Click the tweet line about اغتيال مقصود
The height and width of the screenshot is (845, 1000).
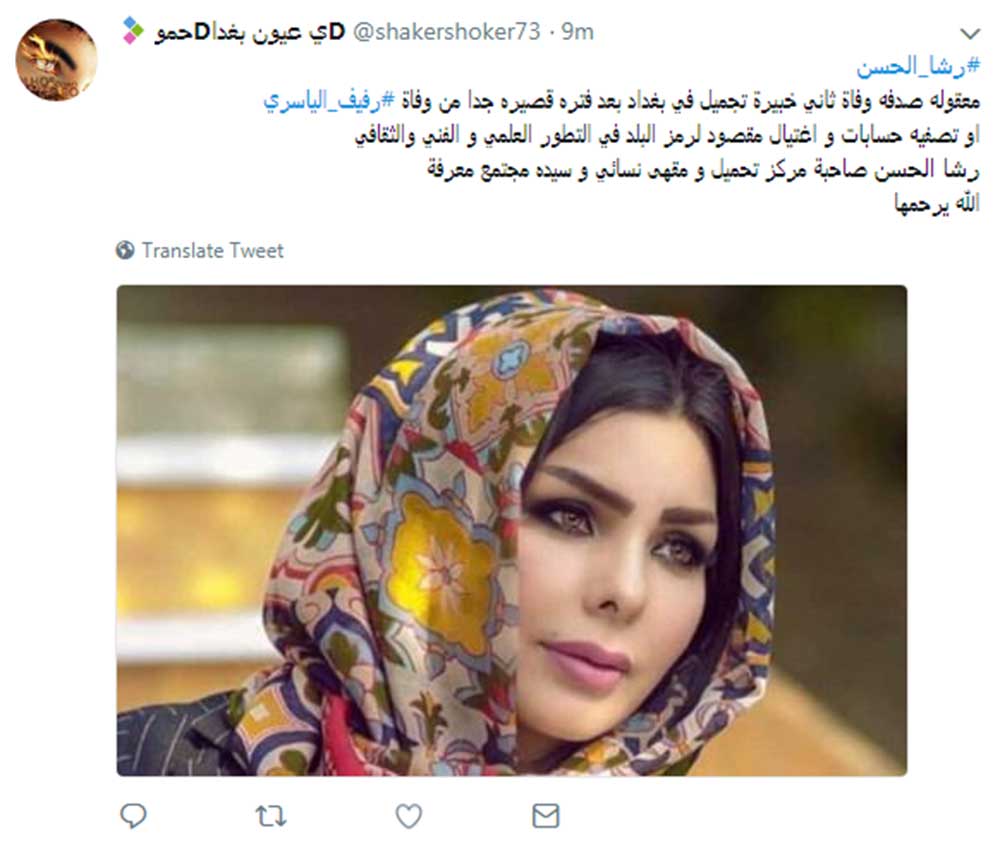(667, 135)
